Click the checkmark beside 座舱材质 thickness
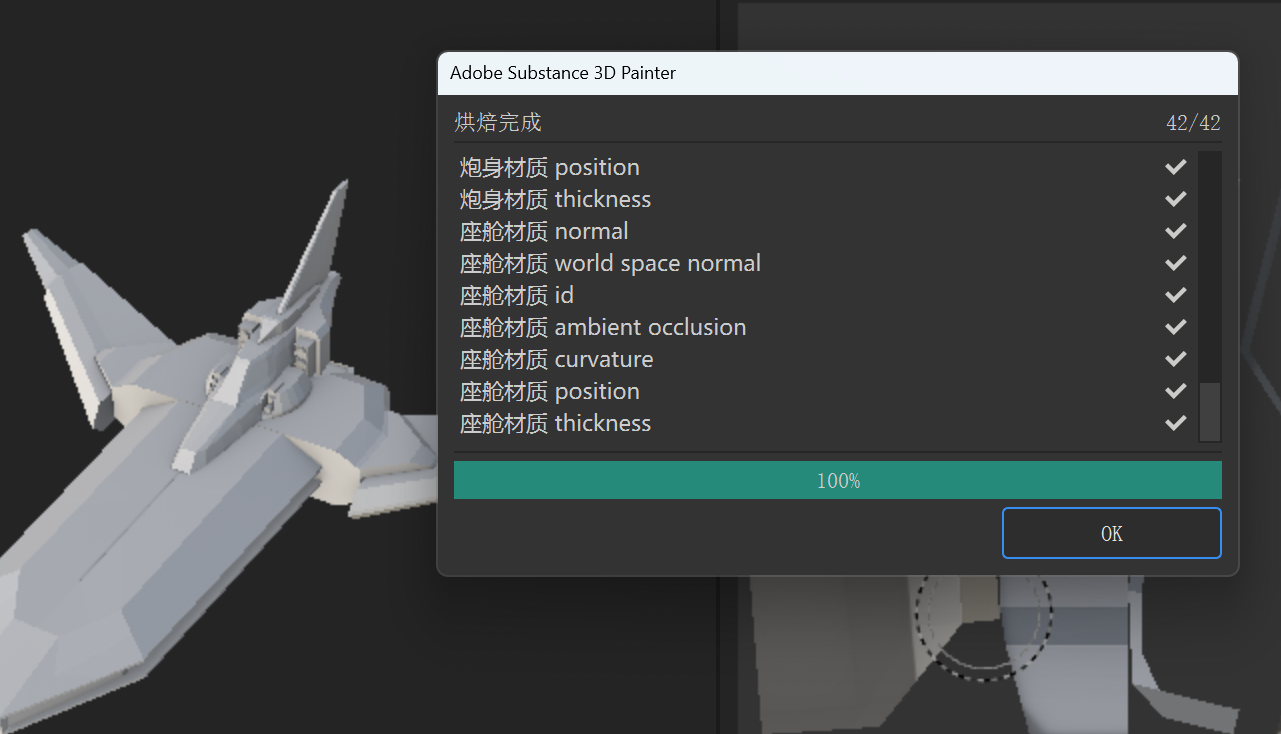 (x=1176, y=423)
